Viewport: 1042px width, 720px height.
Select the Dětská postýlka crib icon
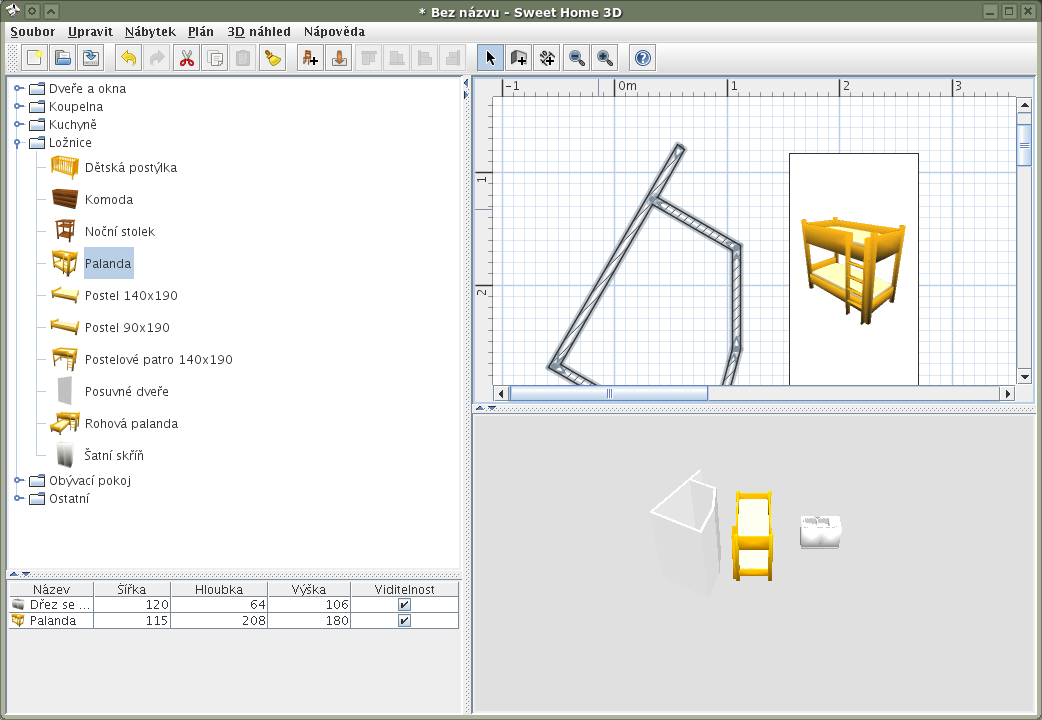pyautogui.click(x=65, y=168)
